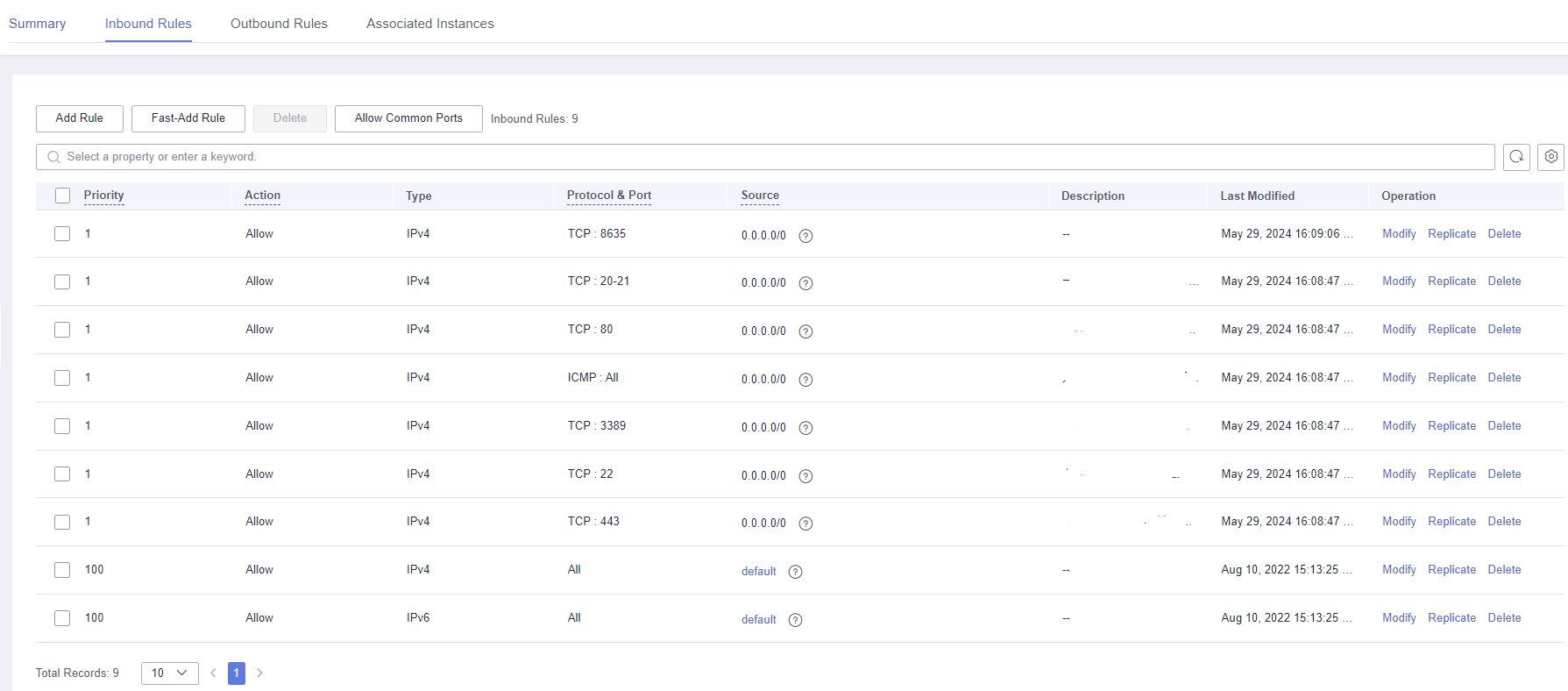Viewport: 1568px width, 691px height.
Task: Go to the next page with the right arrow
Action: pos(259,673)
